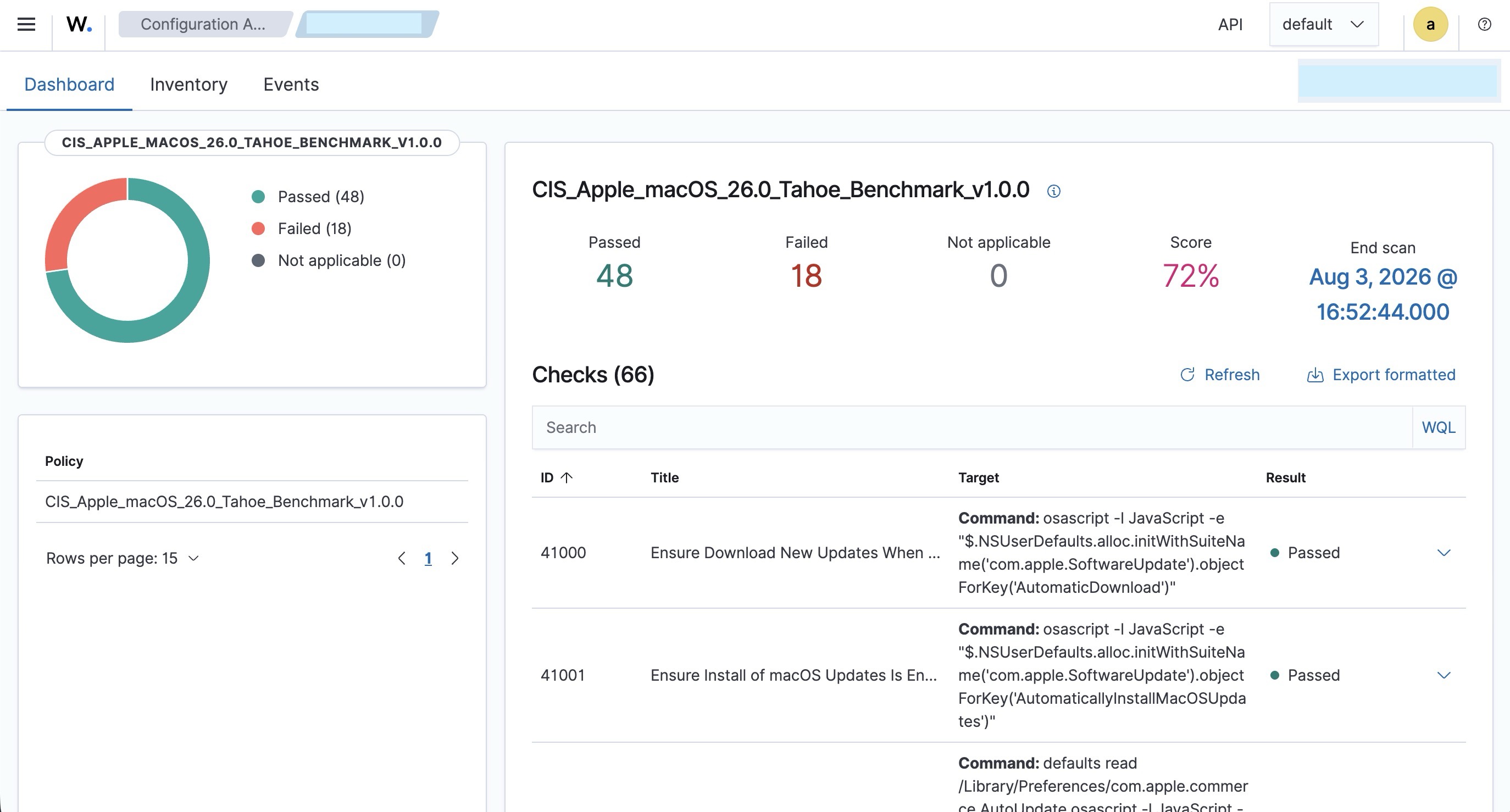Viewport: 1510px width, 812px height.
Task: Click the Wazuh W. logo
Action: click(x=79, y=24)
